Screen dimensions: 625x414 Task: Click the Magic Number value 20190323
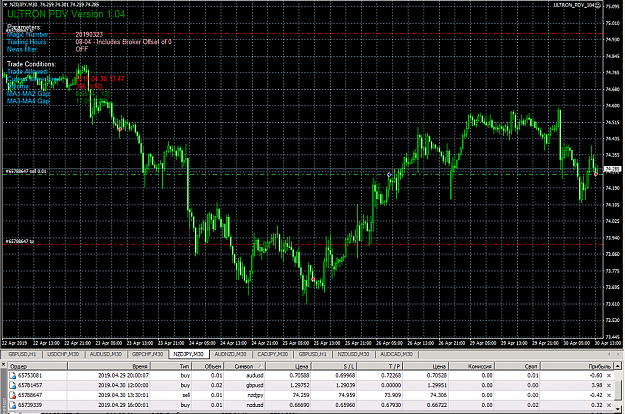tap(89, 35)
